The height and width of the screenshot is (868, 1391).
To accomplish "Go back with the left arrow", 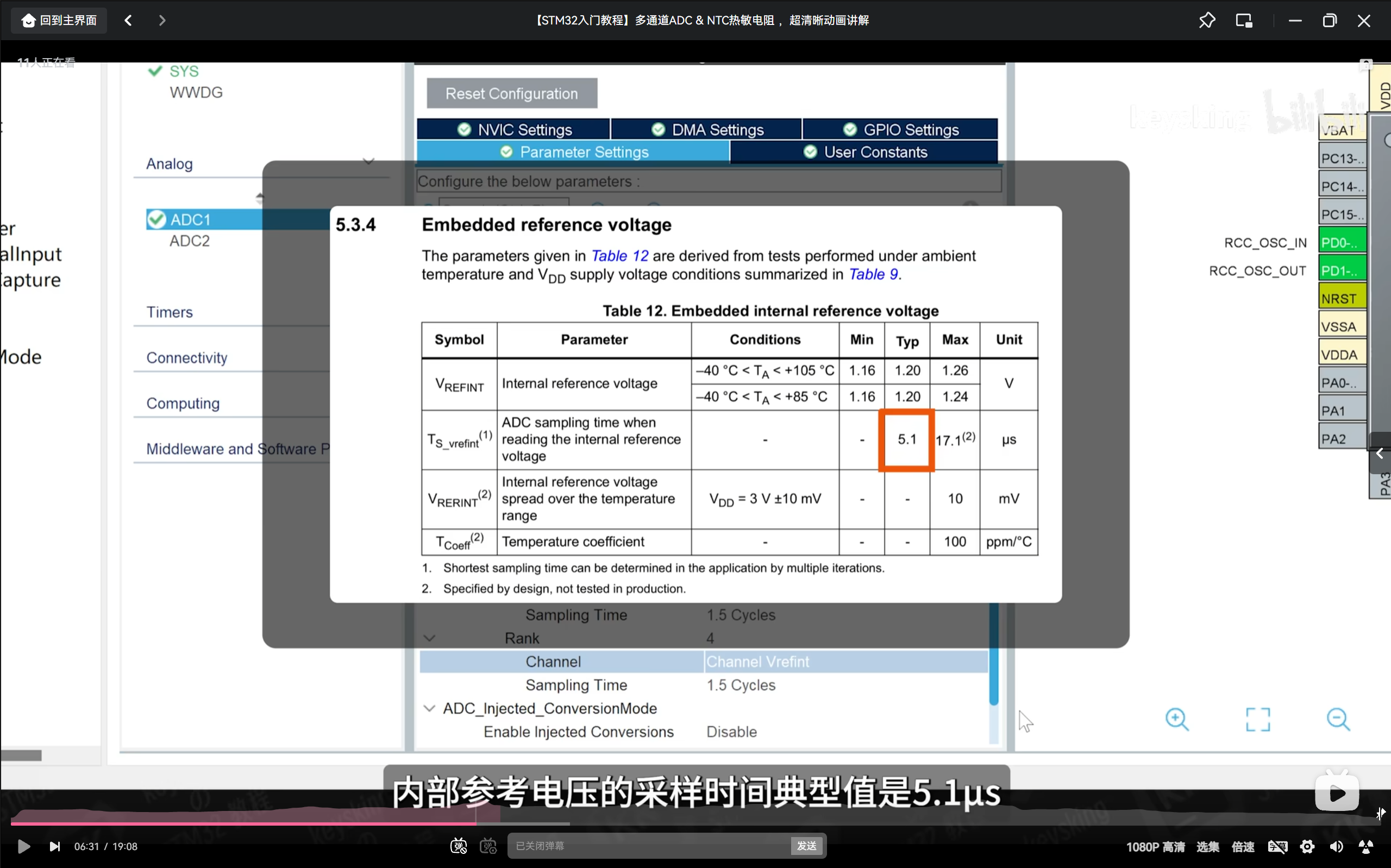I will coord(128,21).
